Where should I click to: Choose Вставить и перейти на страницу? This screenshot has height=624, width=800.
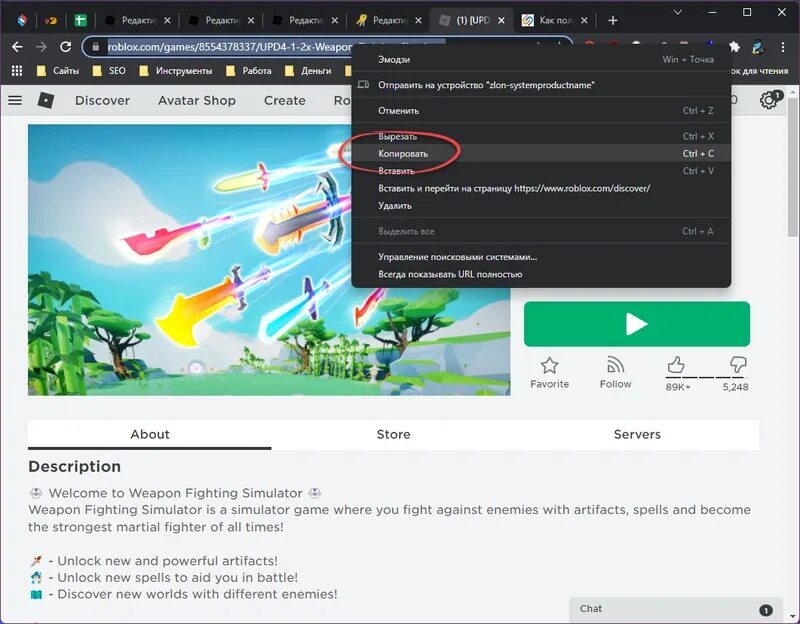pyautogui.click(x=541, y=188)
